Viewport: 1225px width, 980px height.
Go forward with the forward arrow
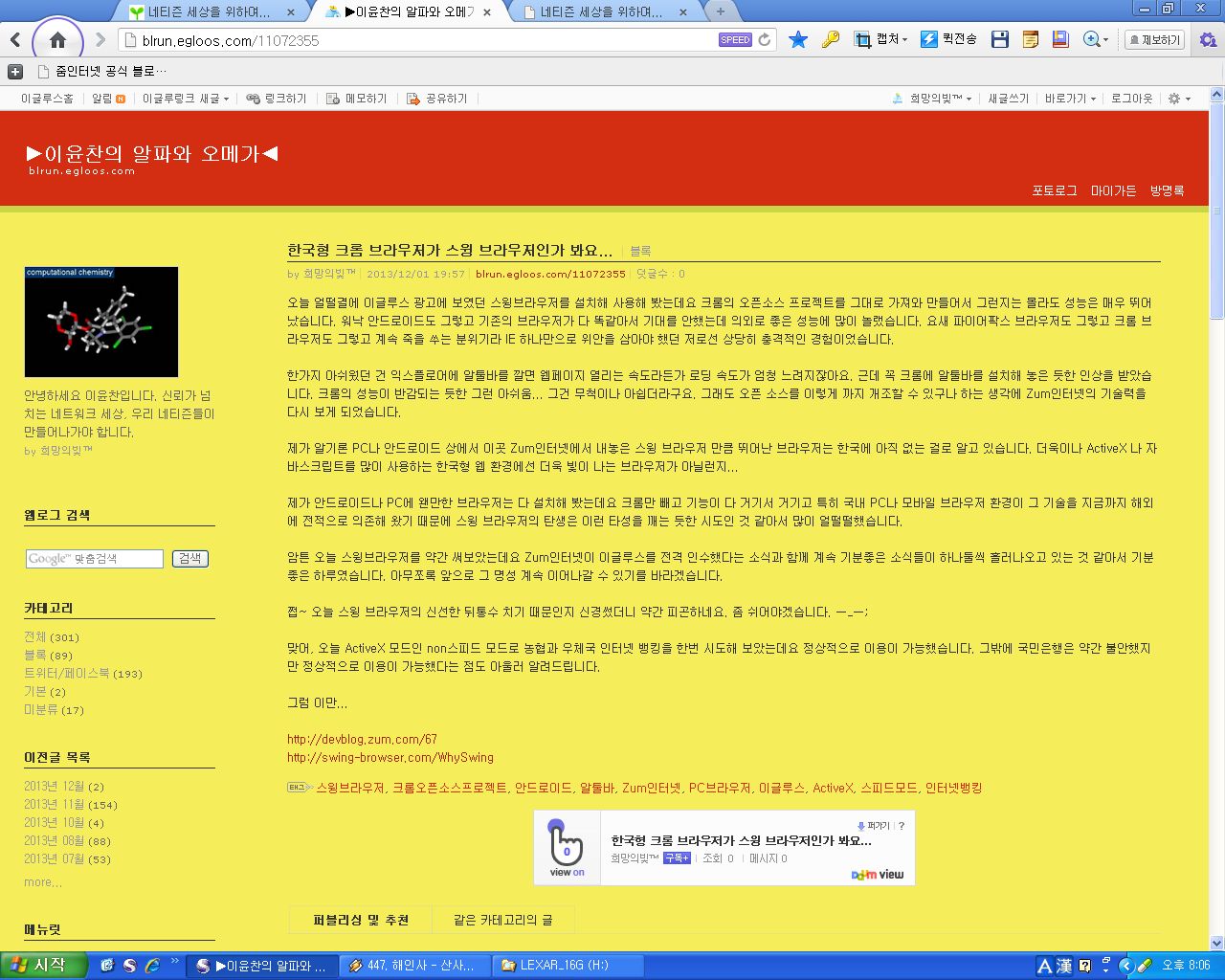click(x=100, y=40)
